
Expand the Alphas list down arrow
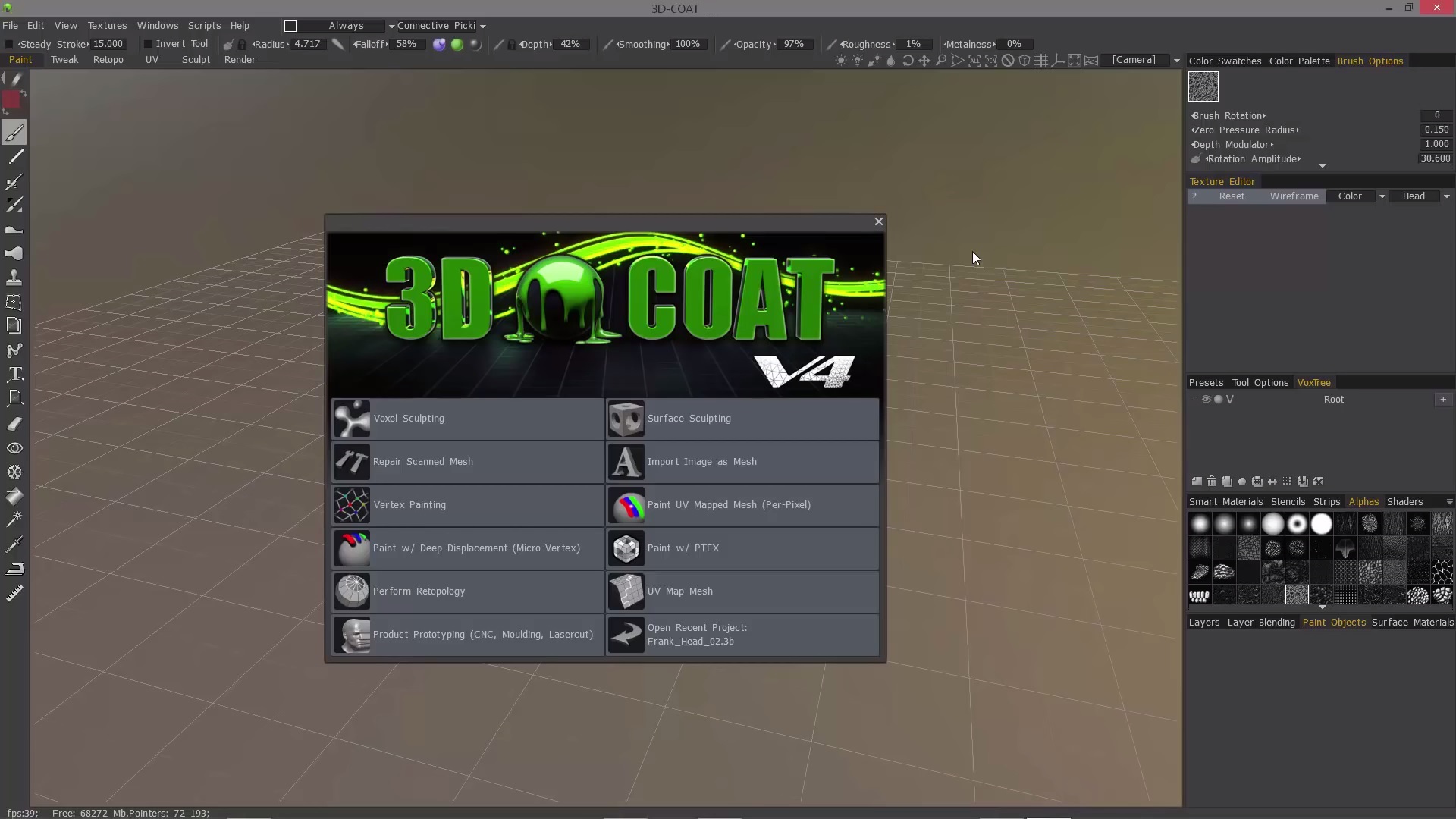[1322, 607]
